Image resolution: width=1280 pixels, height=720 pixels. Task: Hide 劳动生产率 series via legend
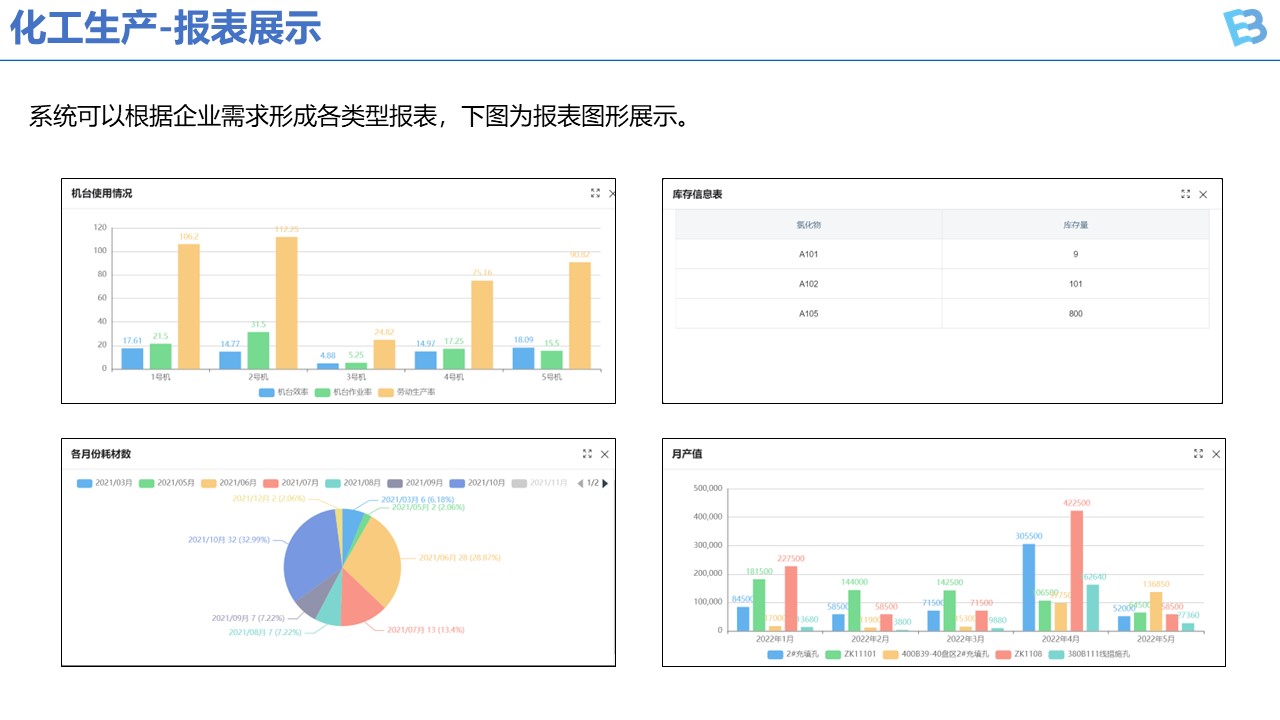point(407,392)
